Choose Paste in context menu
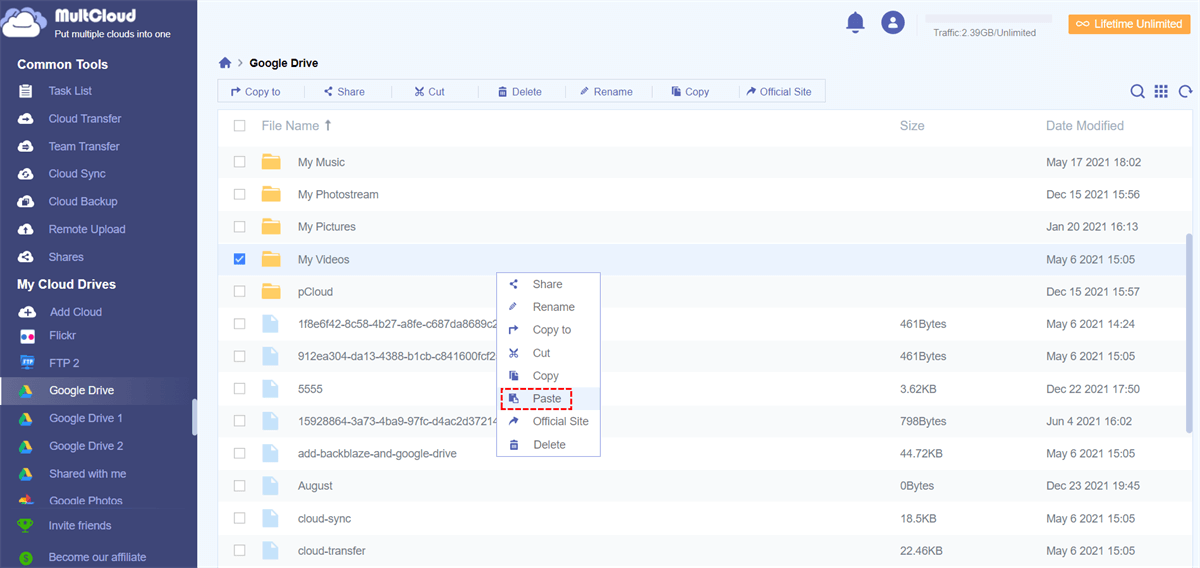 tap(548, 399)
